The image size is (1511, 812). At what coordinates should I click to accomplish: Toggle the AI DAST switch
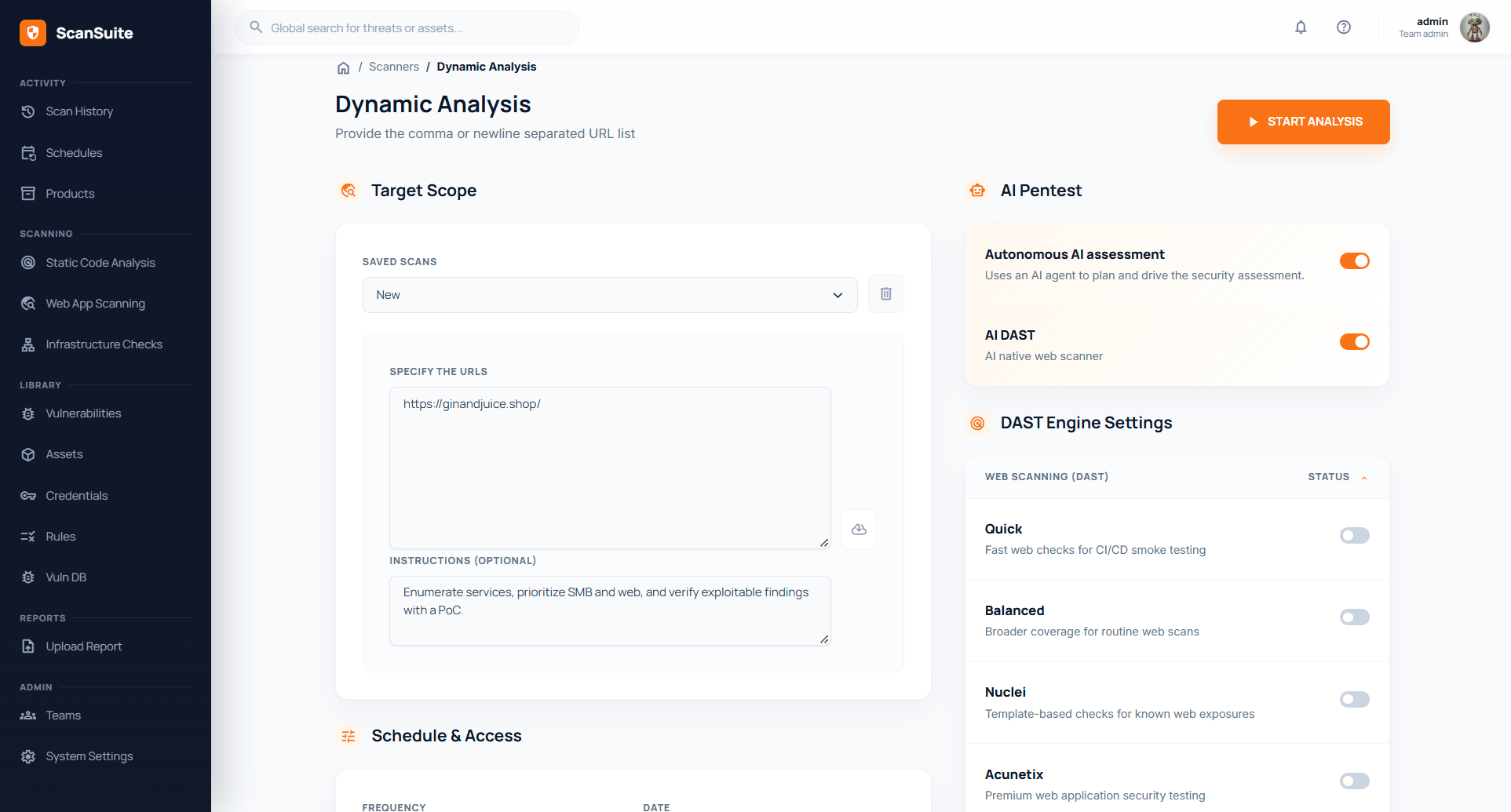pyautogui.click(x=1354, y=342)
